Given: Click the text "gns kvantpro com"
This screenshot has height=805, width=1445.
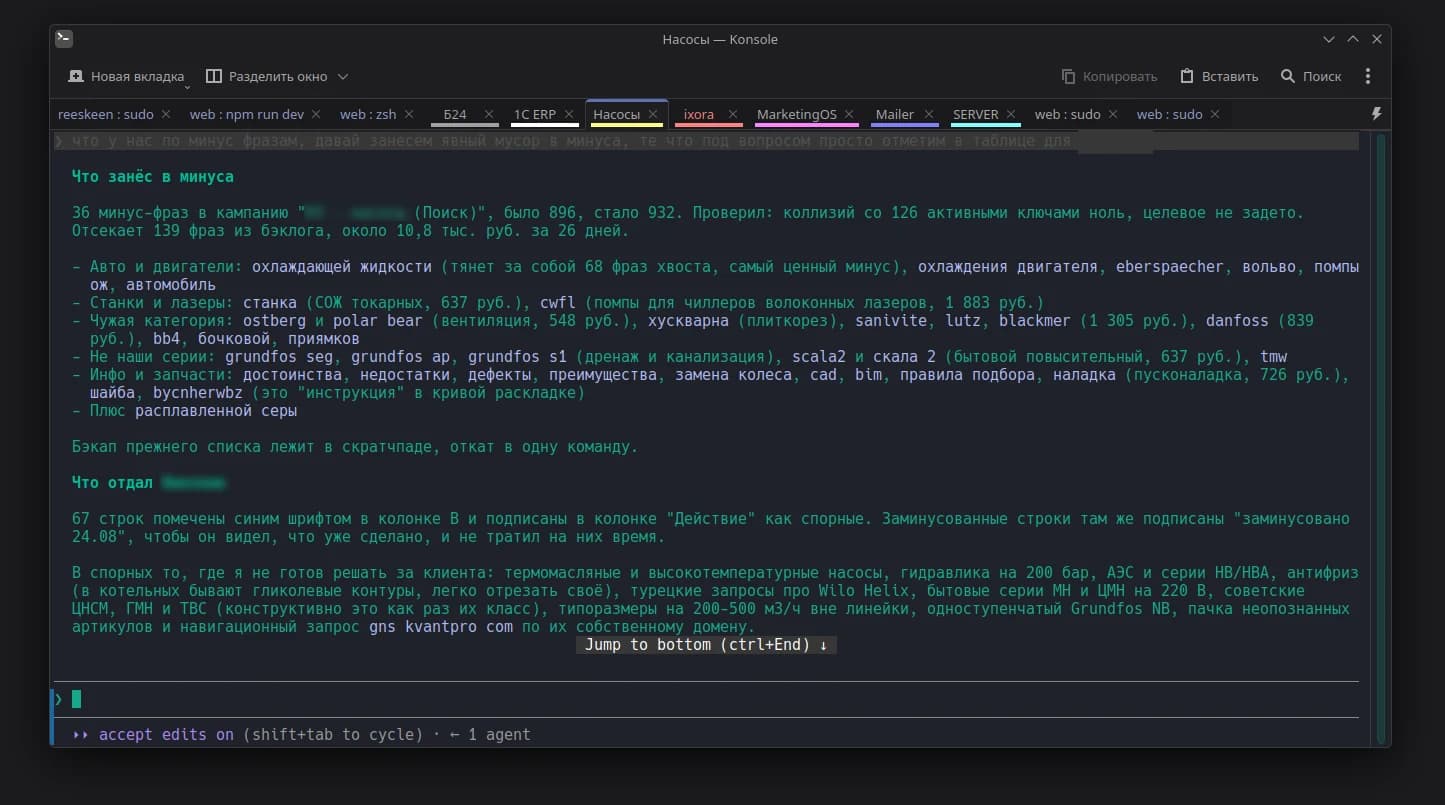Looking at the screenshot, I should tap(441, 627).
